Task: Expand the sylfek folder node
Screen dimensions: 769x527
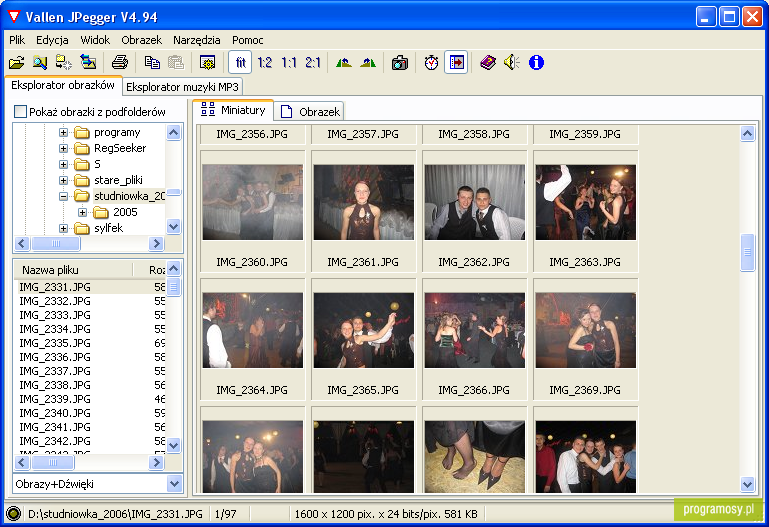Action: (x=63, y=228)
